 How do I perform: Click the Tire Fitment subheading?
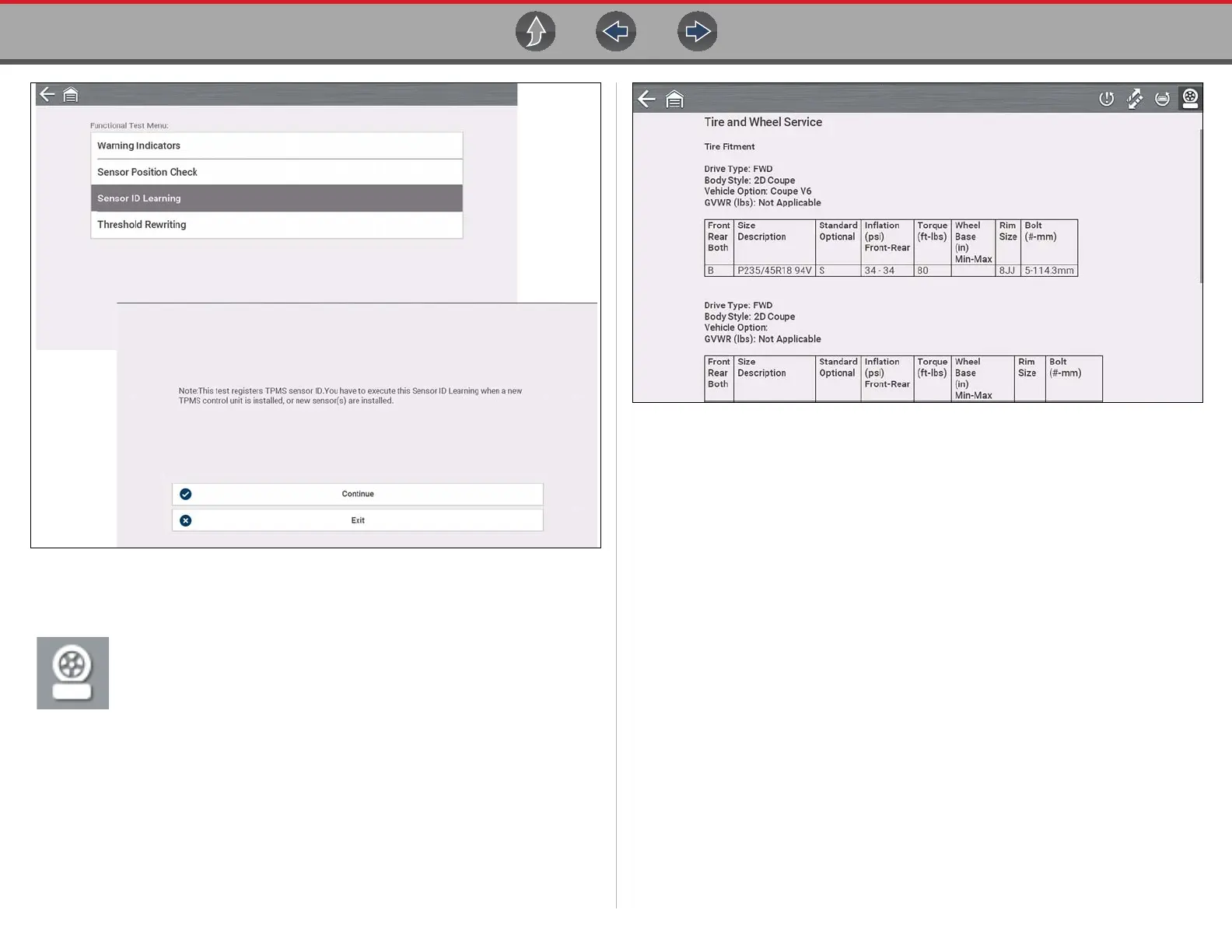(730, 146)
